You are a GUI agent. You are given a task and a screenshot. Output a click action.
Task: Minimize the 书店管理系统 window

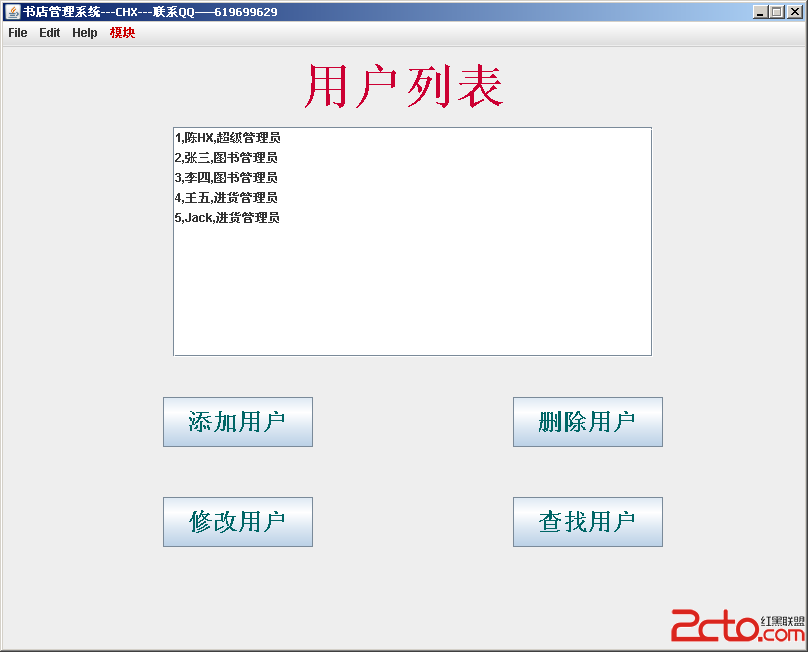click(x=760, y=11)
